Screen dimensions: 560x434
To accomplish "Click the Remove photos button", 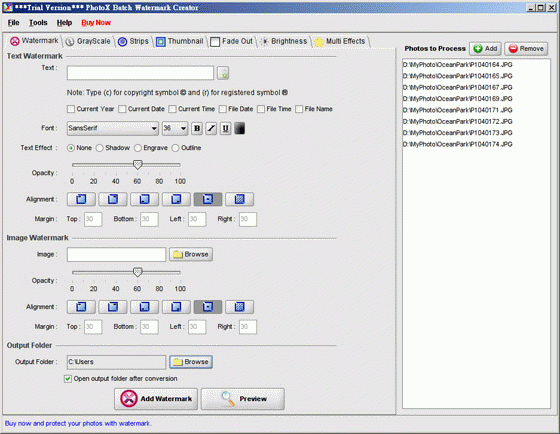I will point(526,49).
